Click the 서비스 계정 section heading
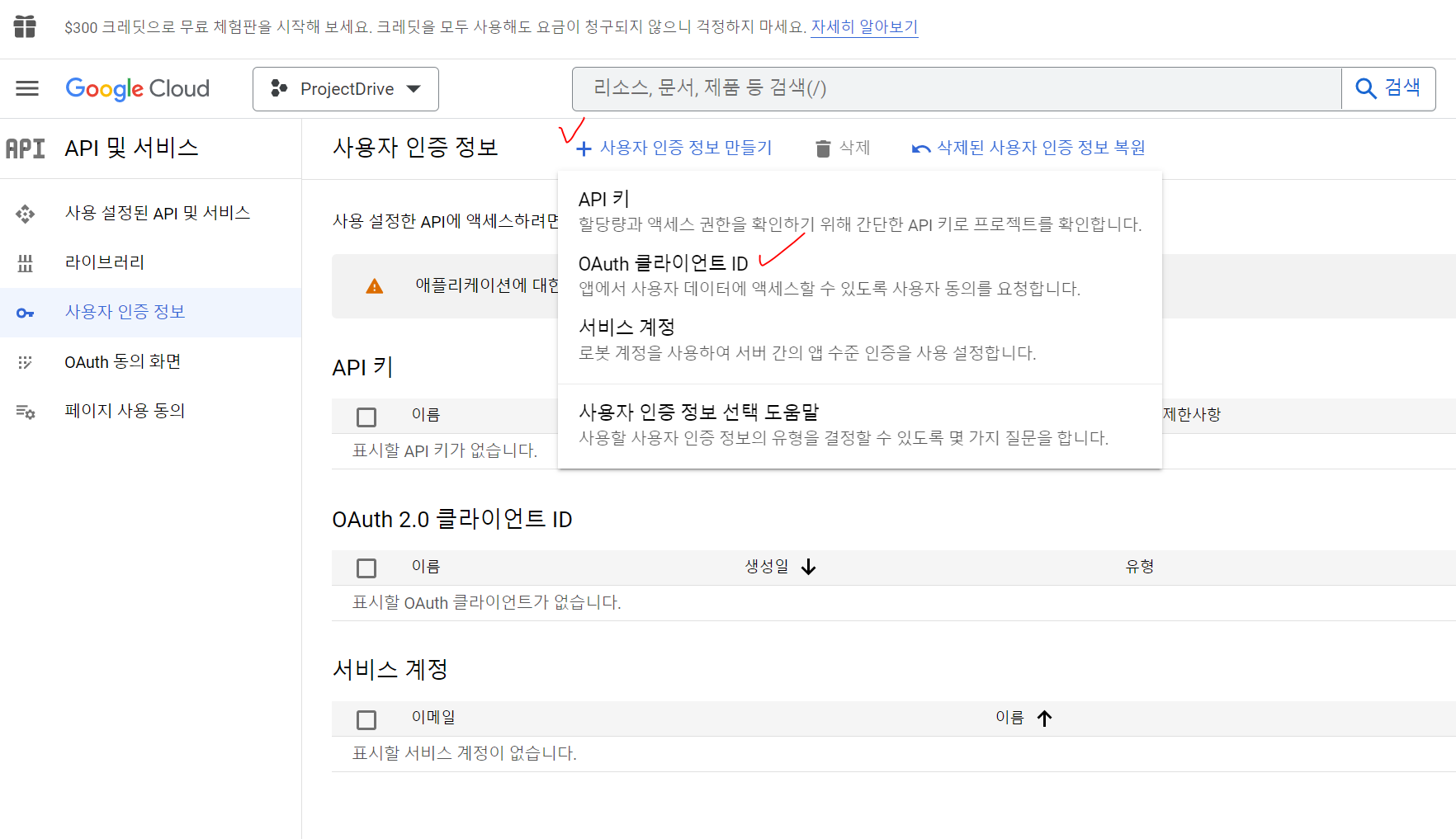This screenshot has height=839, width=1456. (390, 670)
